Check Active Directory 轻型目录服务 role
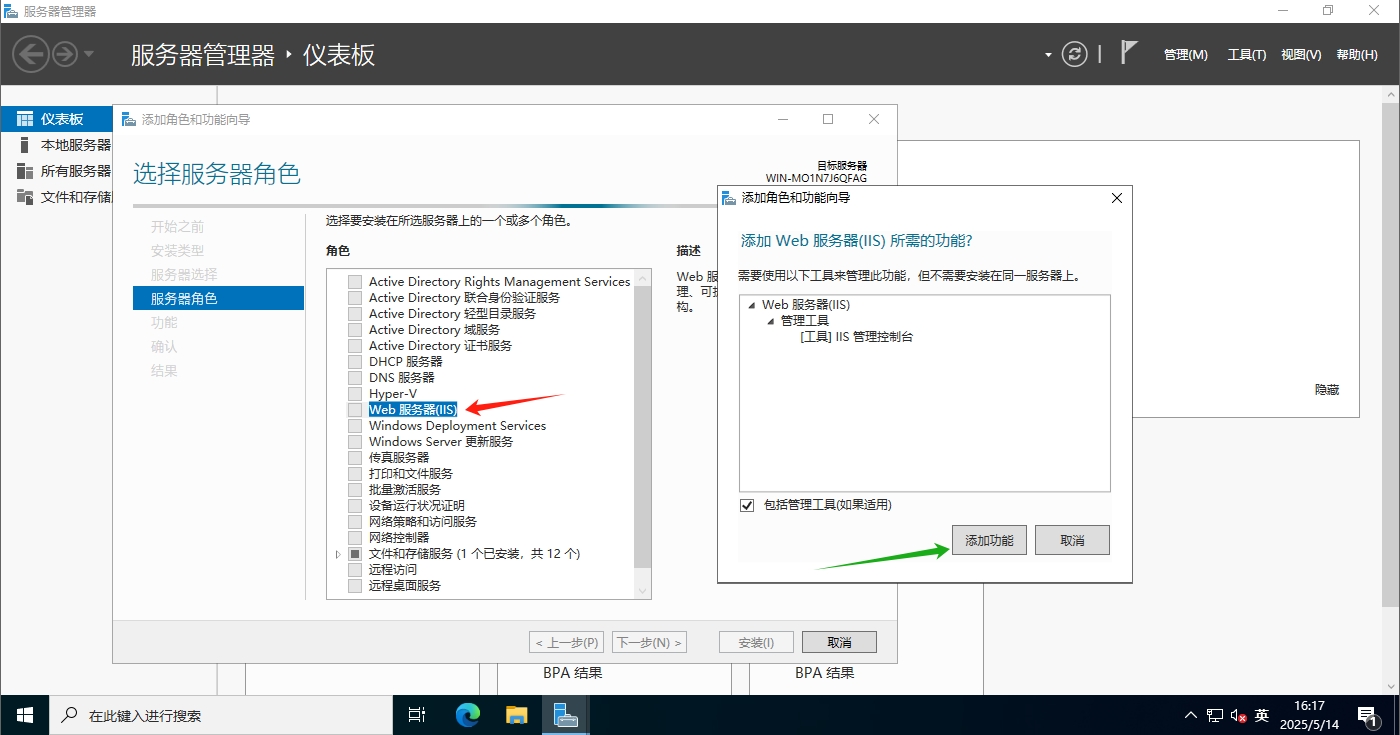 click(x=355, y=314)
